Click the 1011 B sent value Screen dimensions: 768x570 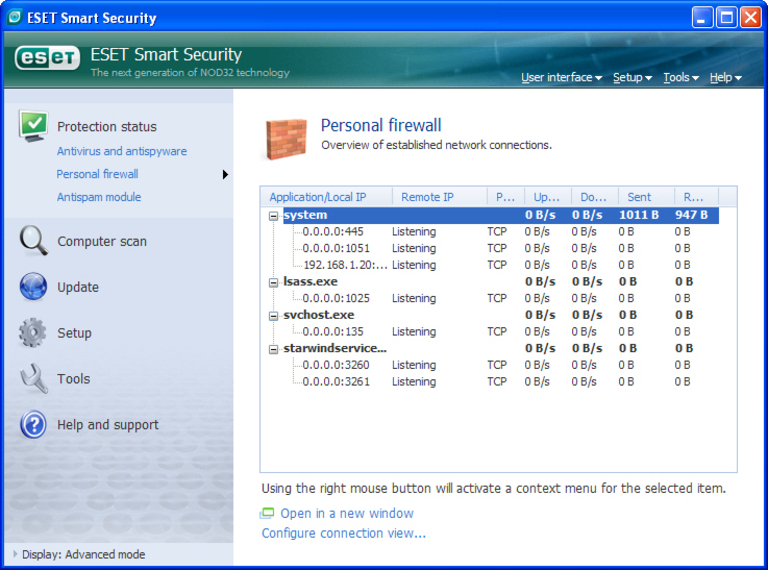[x=639, y=215]
